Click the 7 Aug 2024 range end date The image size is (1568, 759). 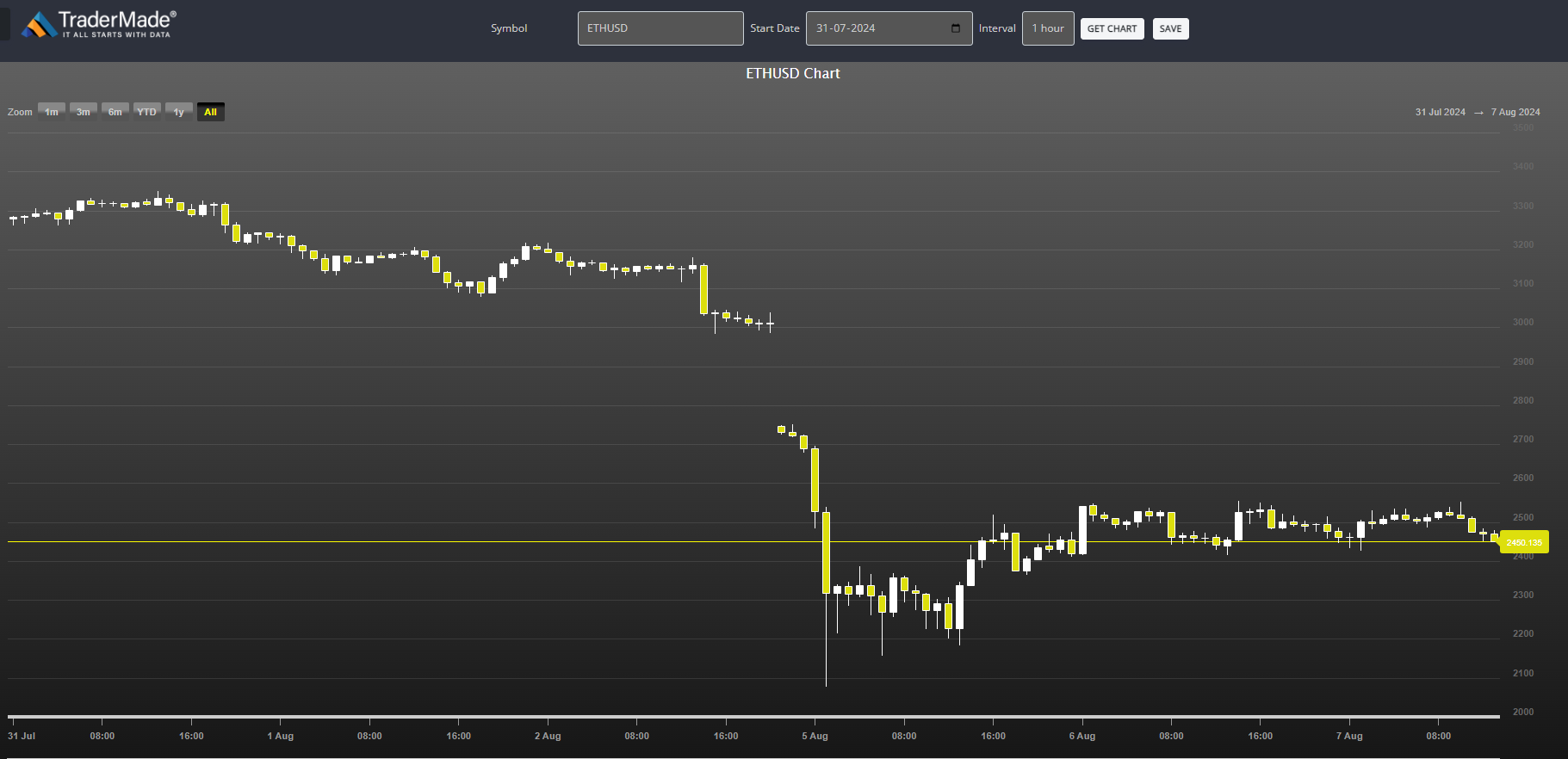(1515, 112)
